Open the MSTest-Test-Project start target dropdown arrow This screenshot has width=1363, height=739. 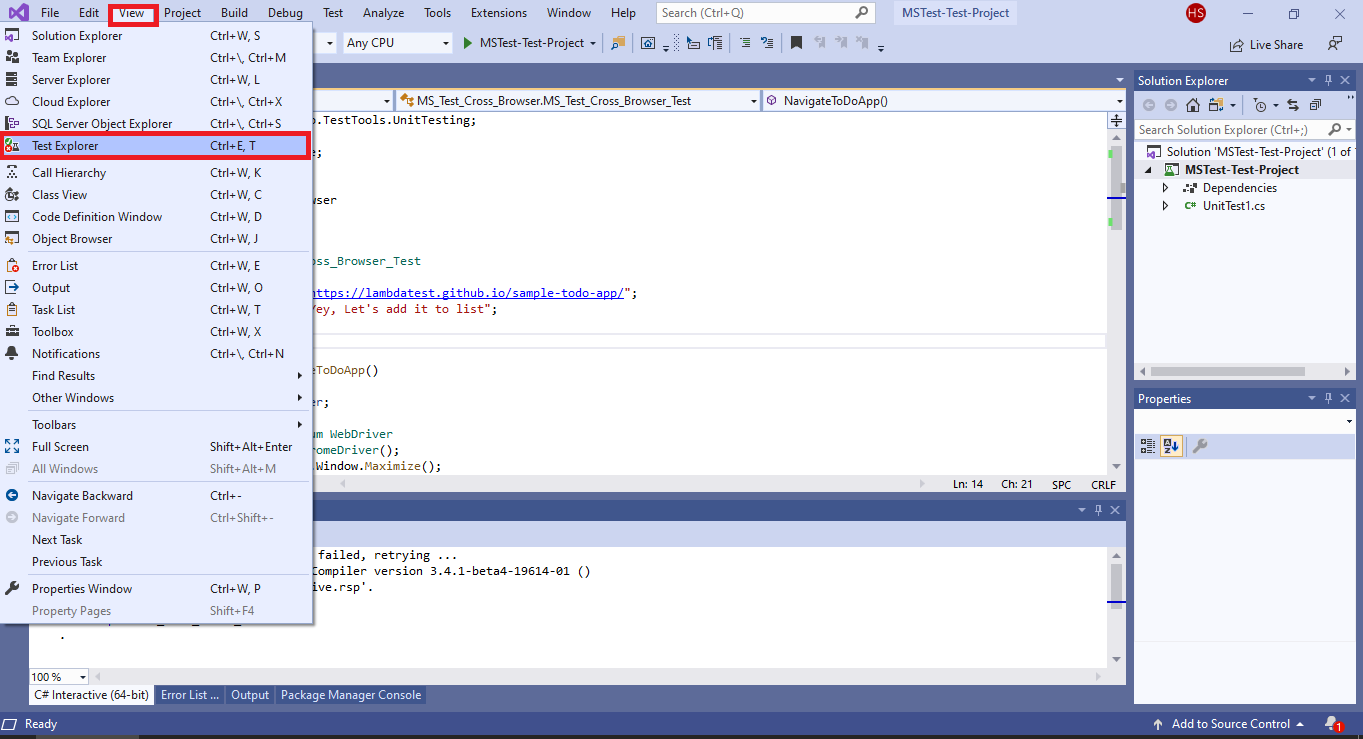[593, 43]
